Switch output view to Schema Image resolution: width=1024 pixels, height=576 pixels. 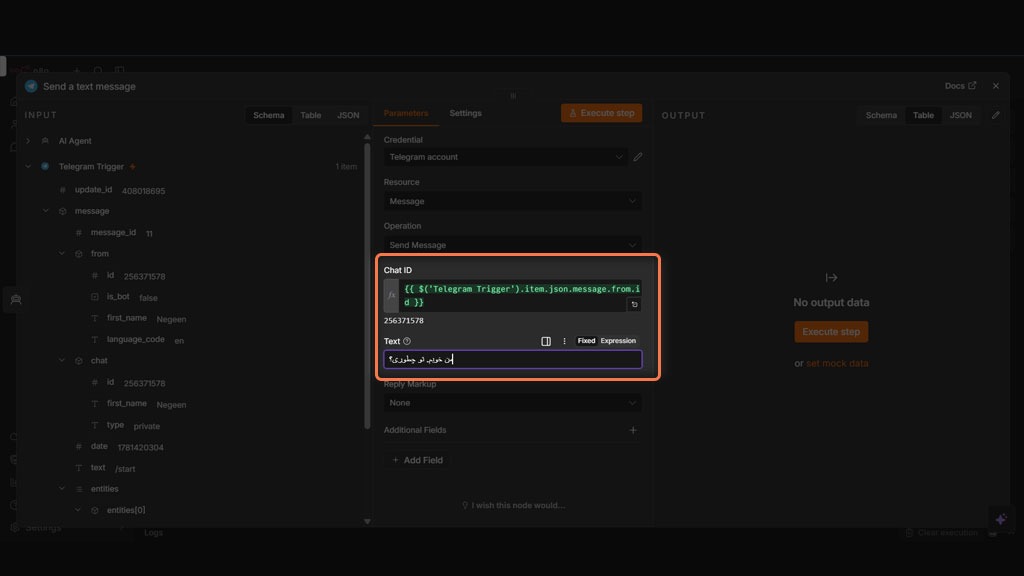point(881,115)
